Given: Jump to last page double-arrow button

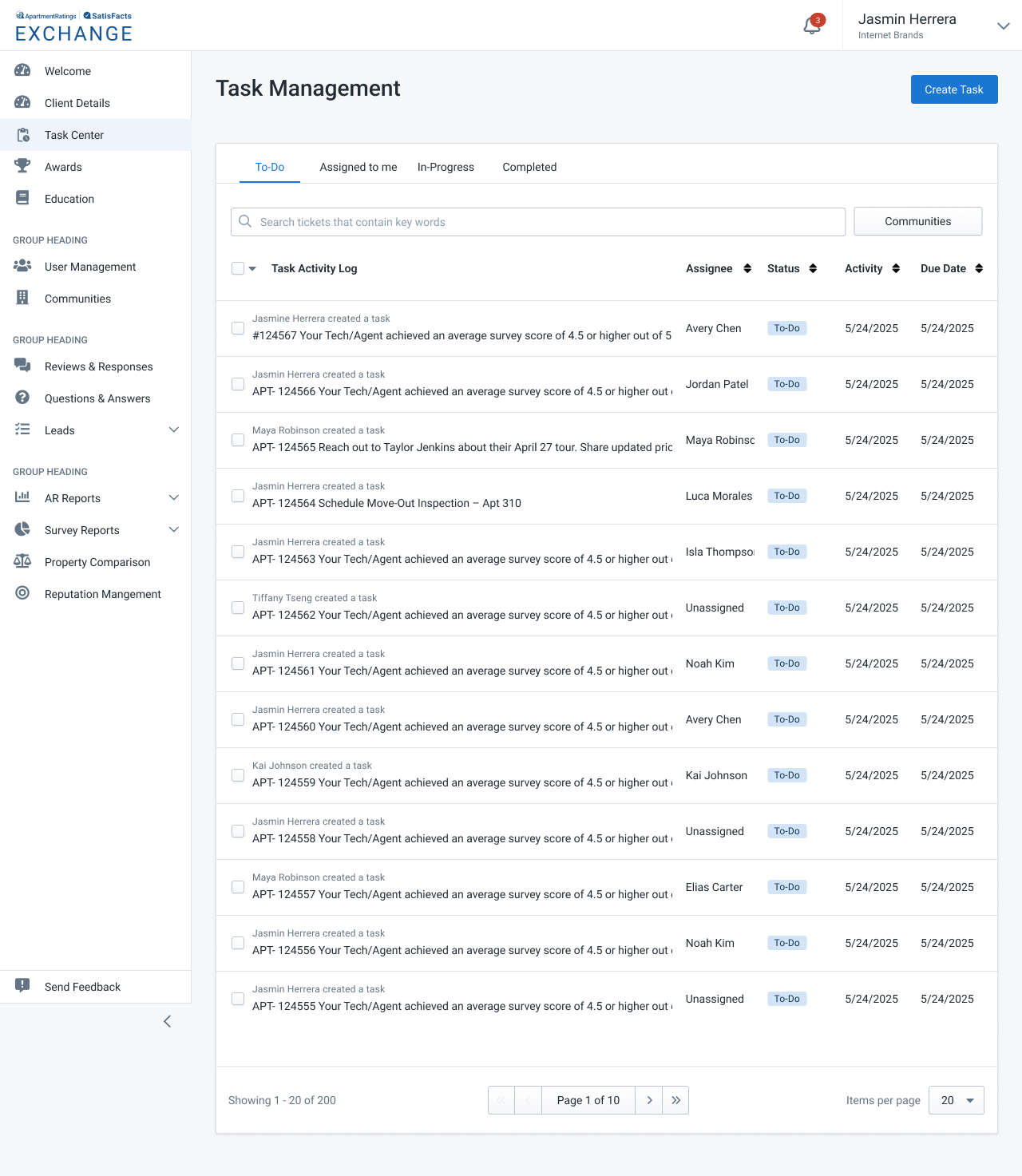Looking at the screenshot, I should click(675, 1100).
